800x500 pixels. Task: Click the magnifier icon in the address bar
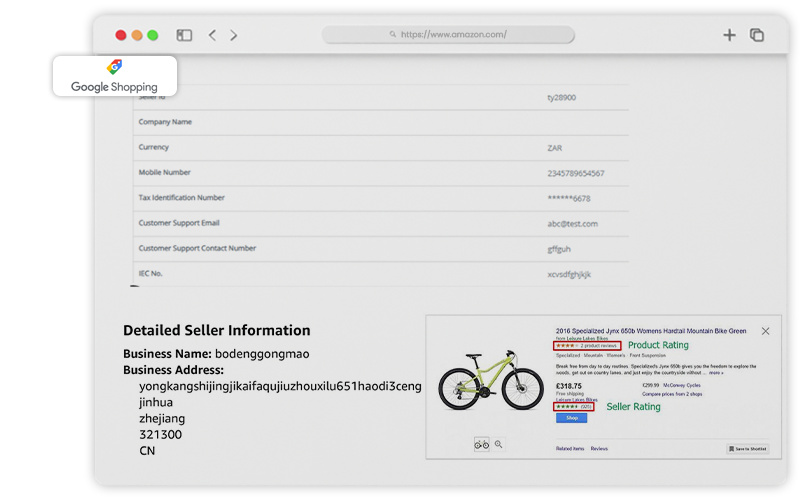point(393,34)
